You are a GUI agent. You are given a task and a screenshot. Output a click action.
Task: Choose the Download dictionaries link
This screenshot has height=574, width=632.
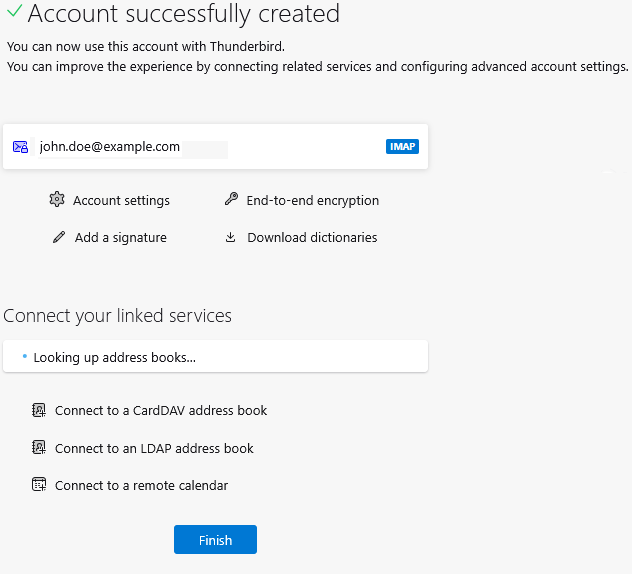pyautogui.click(x=312, y=238)
